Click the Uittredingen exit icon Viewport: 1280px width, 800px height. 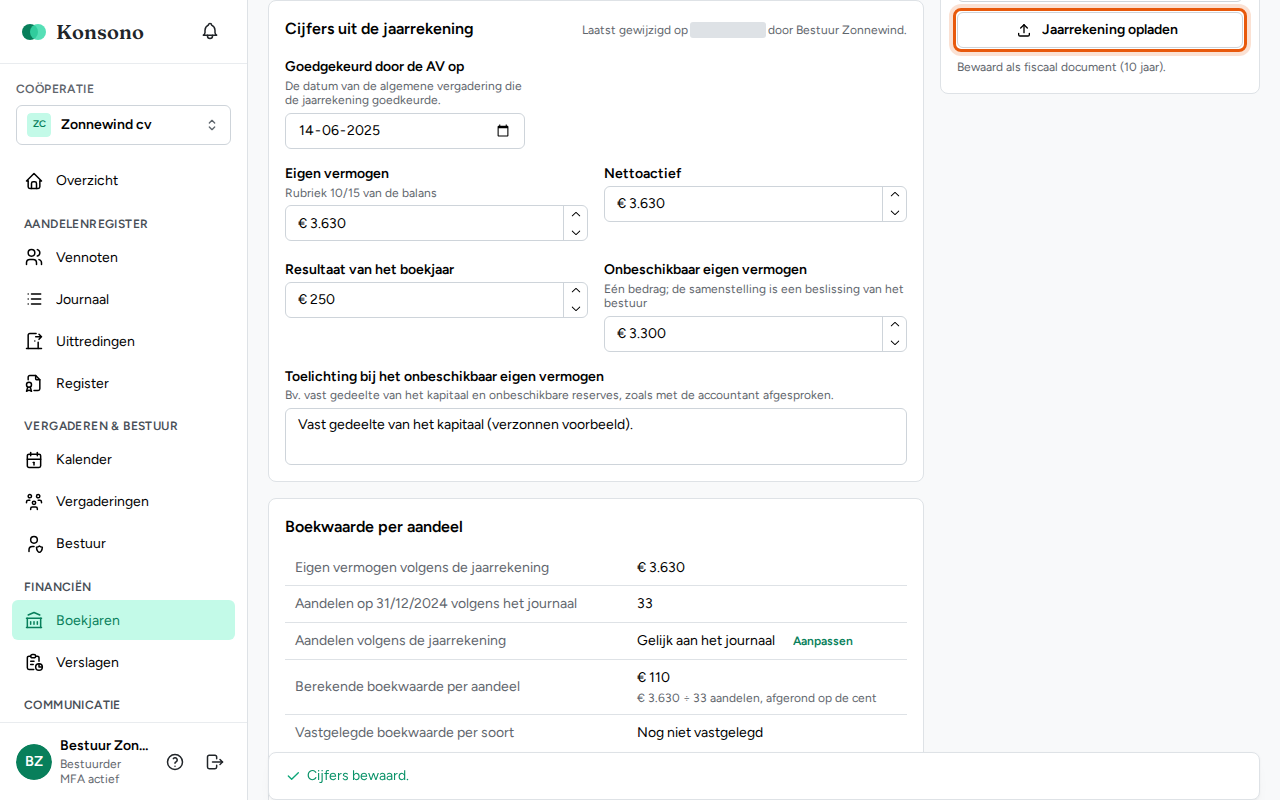pos(34,341)
